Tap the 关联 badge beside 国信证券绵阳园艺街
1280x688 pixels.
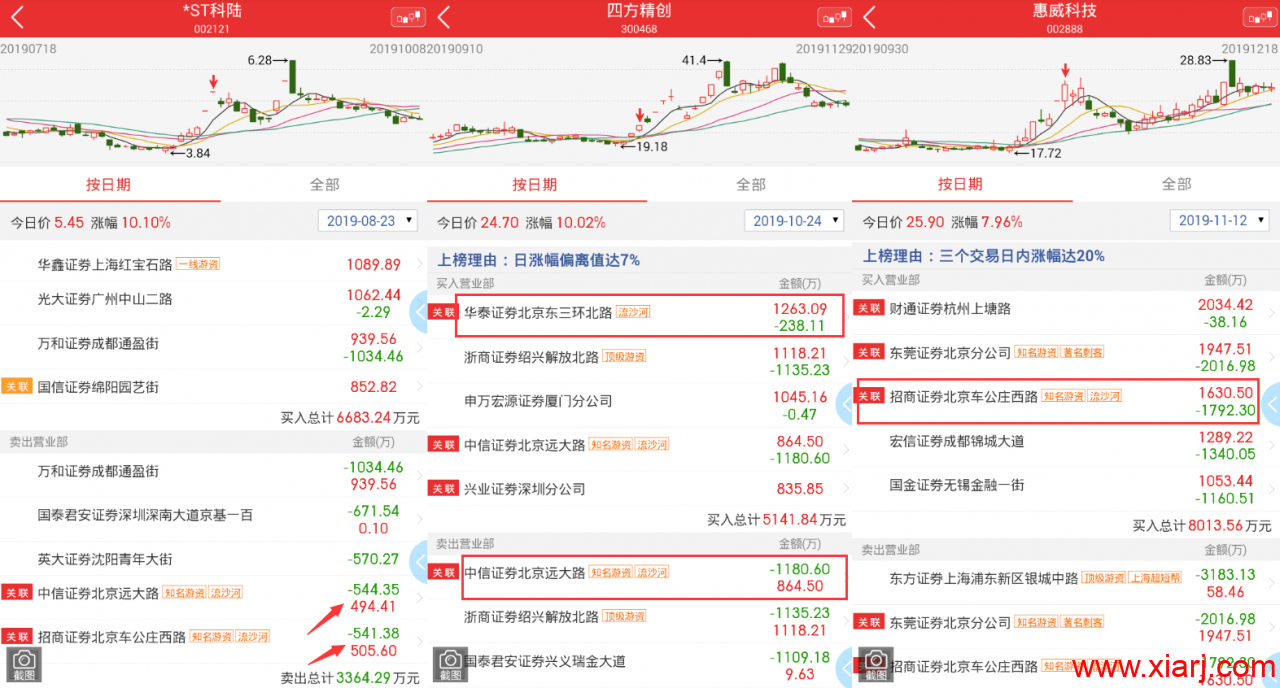[16, 387]
